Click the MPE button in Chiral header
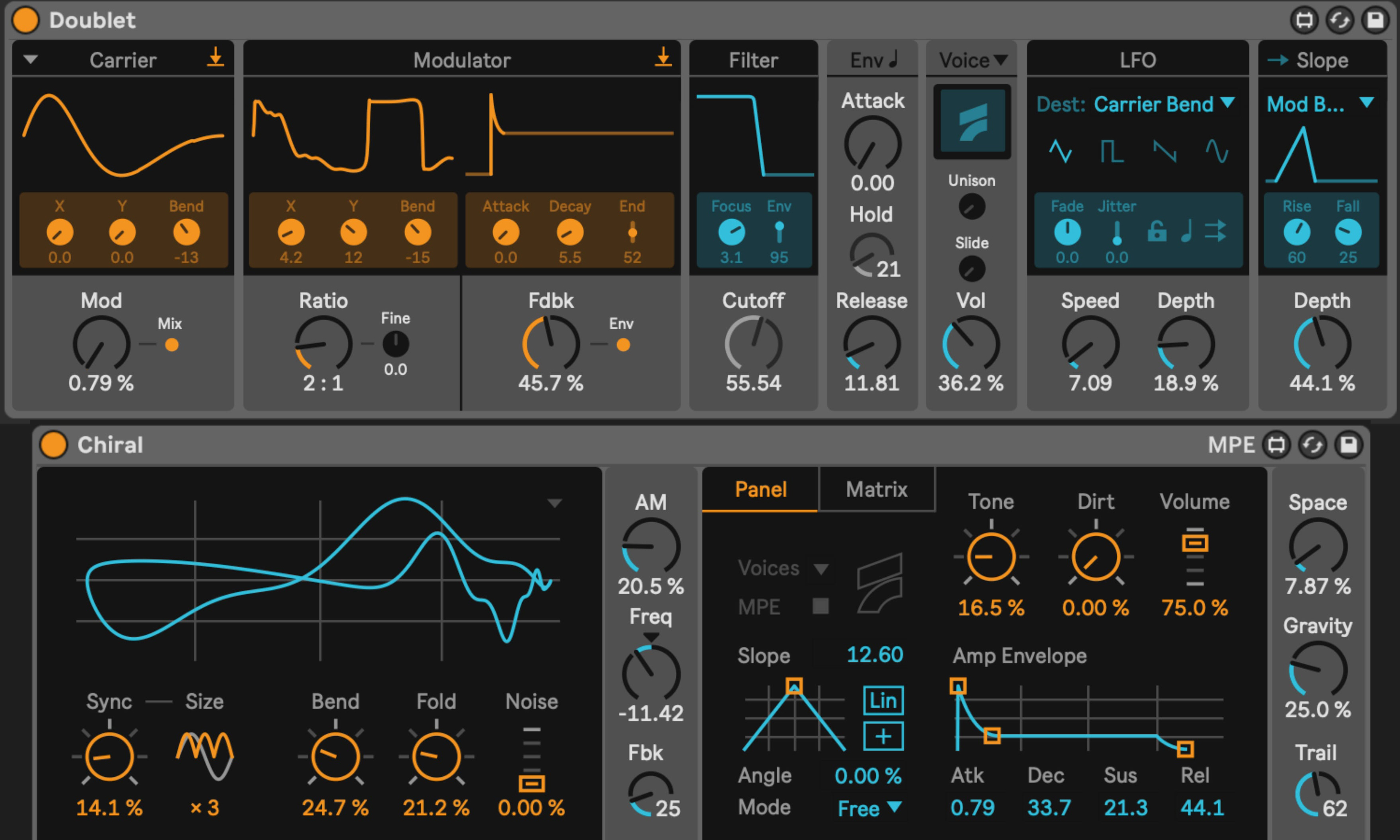Viewport: 1400px width, 840px height. [1231, 445]
